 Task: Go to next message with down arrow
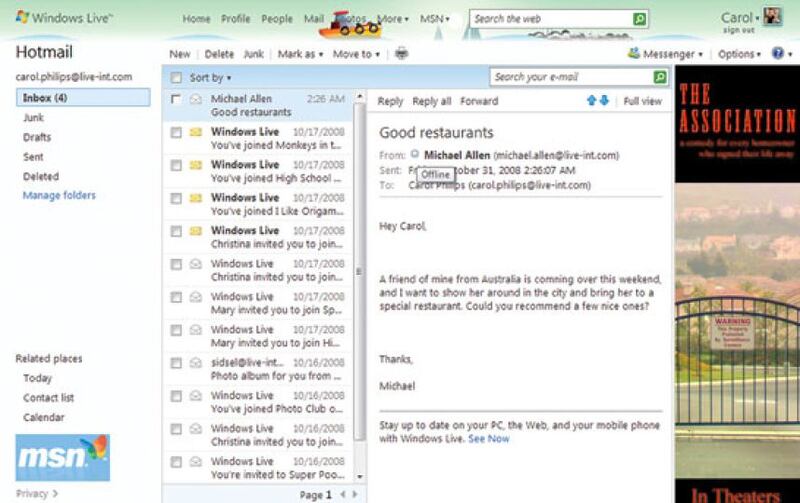(604, 100)
